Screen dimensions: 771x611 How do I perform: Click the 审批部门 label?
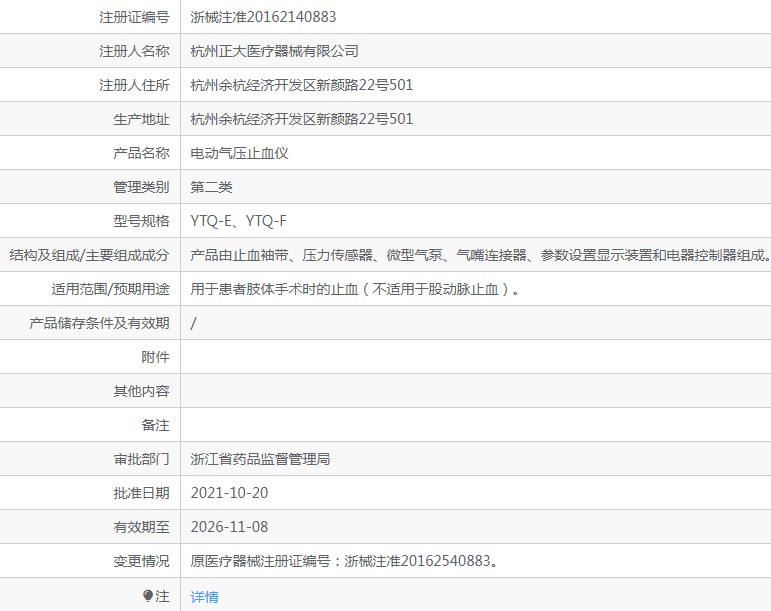pos(141,459)
